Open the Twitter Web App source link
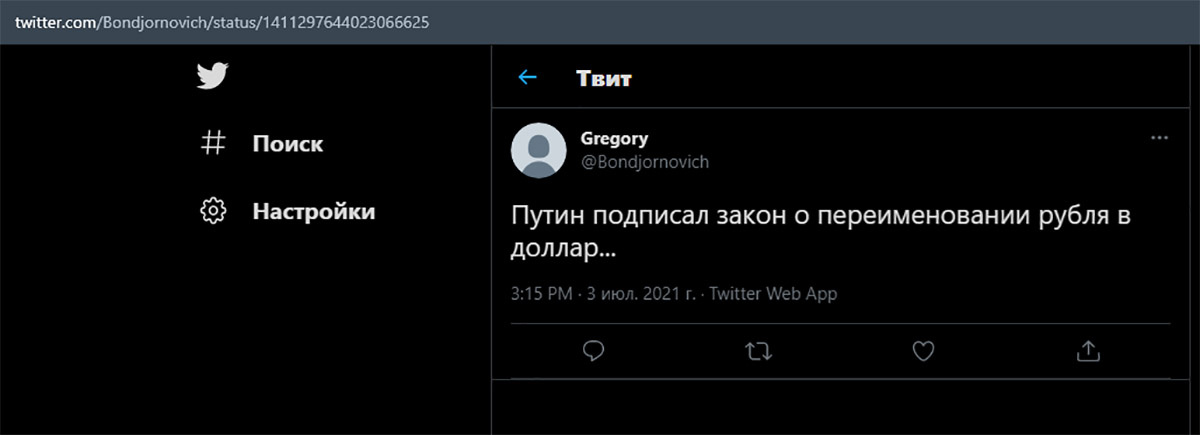Viewport: 1200px width, 435px height. [773, 294]
